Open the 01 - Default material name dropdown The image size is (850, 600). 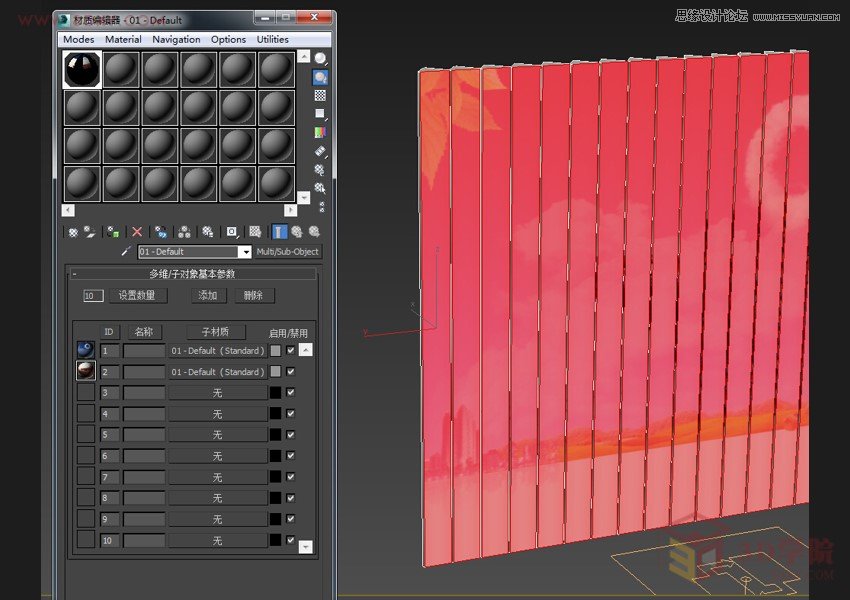point(244,251)
